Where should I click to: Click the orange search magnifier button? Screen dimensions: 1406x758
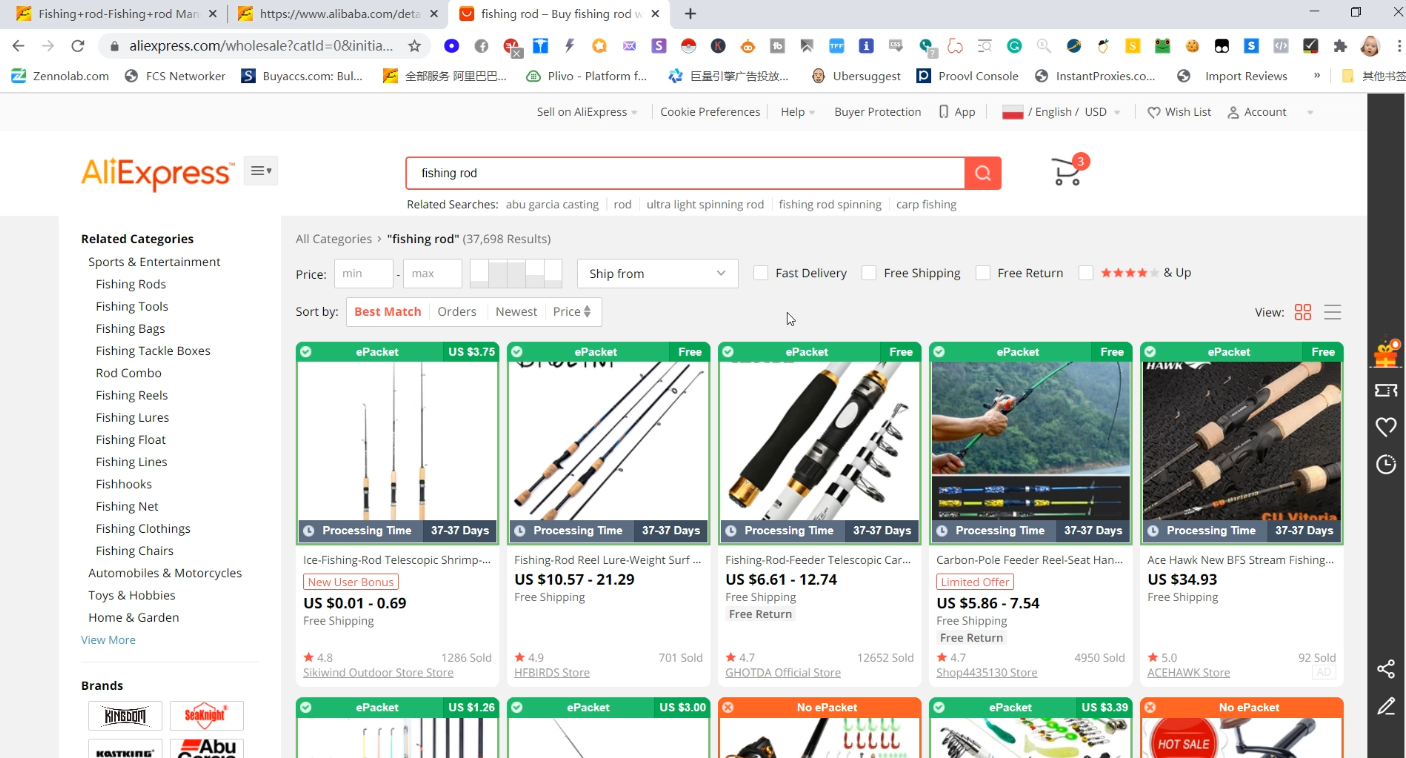coord(983,173)
